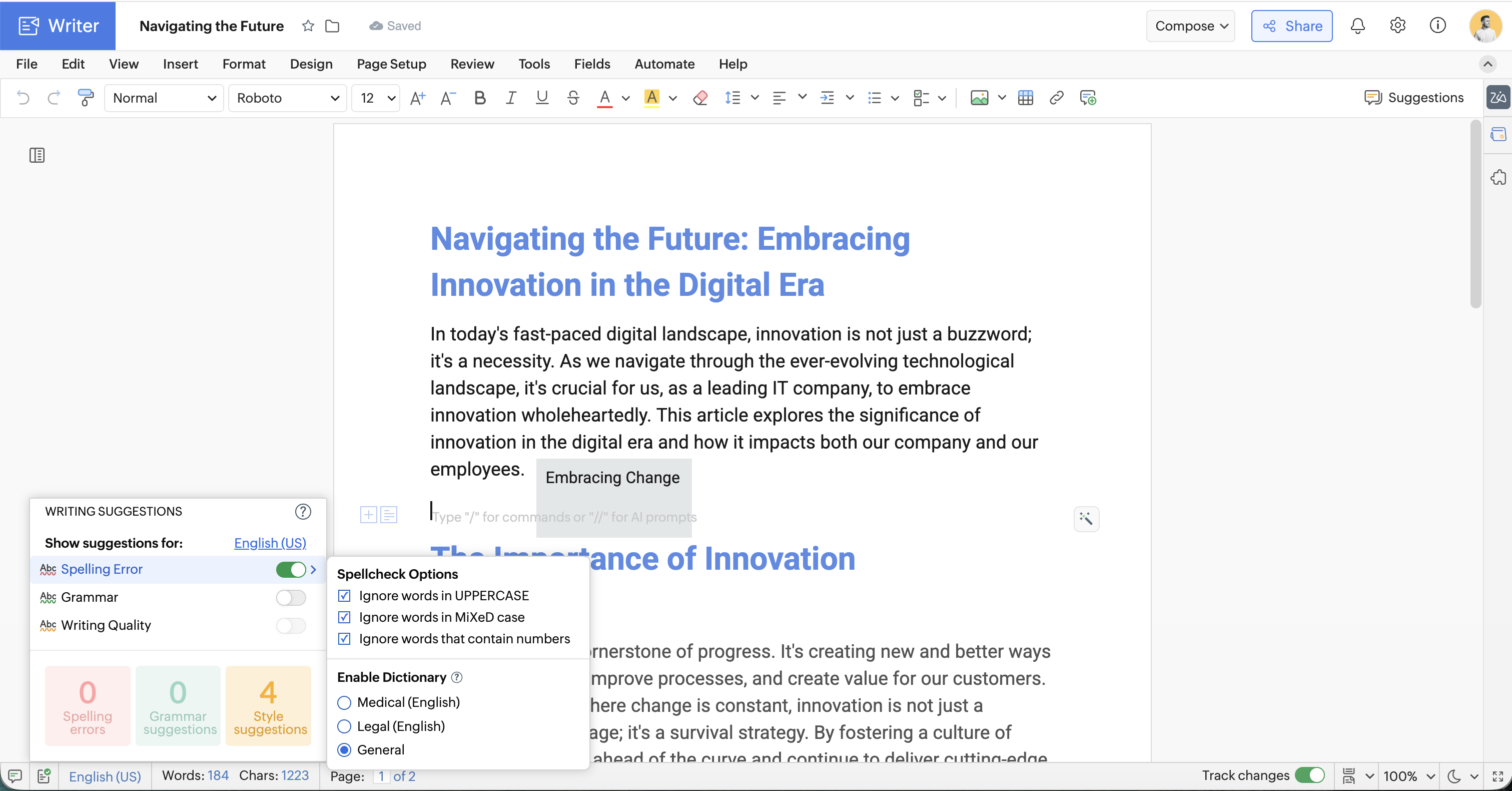Click the yellow text highlight color icon
Screen dimensions: 1512x791
coord(651,98)
